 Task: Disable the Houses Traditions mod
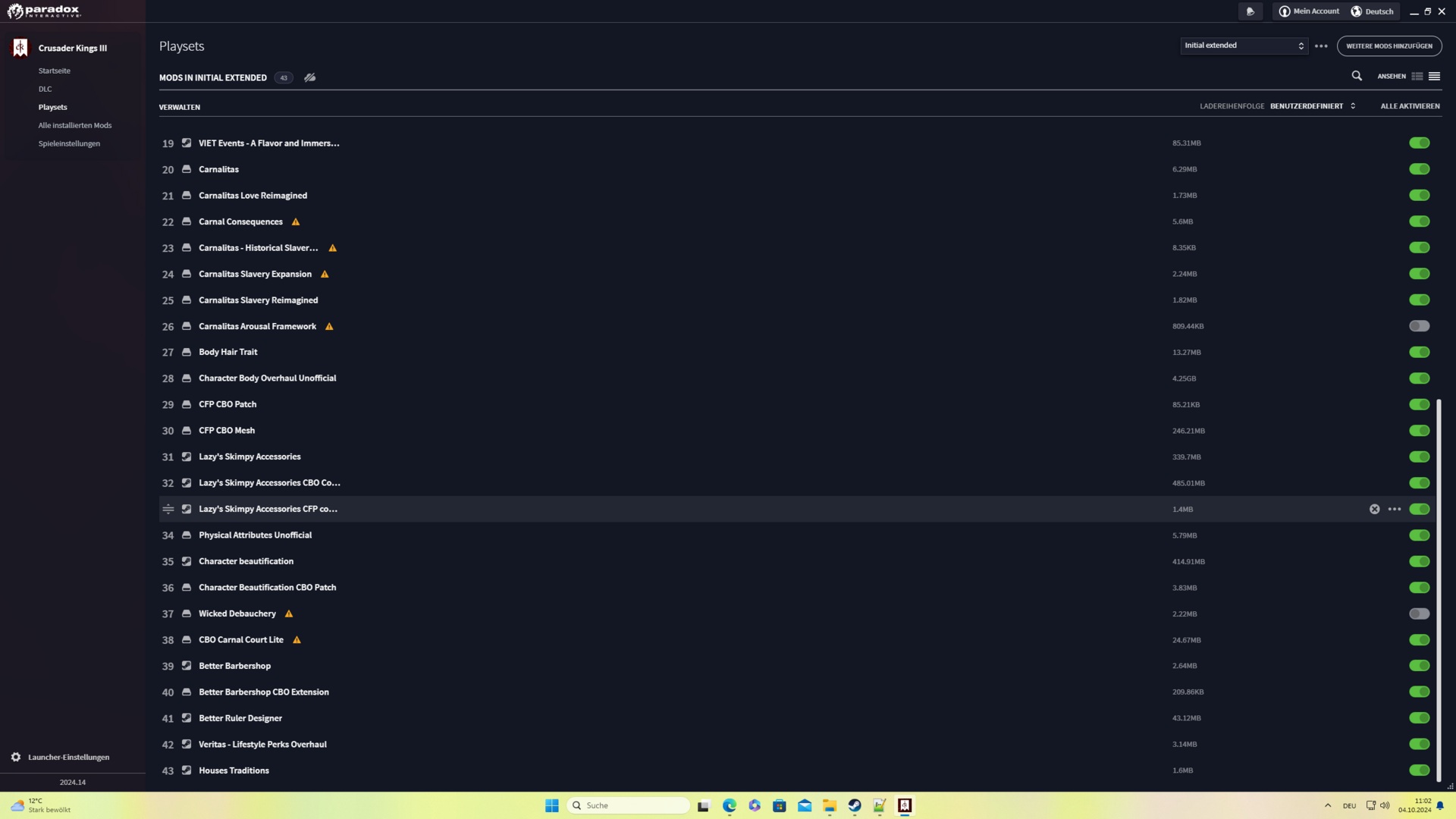(x=1419, y=770)
